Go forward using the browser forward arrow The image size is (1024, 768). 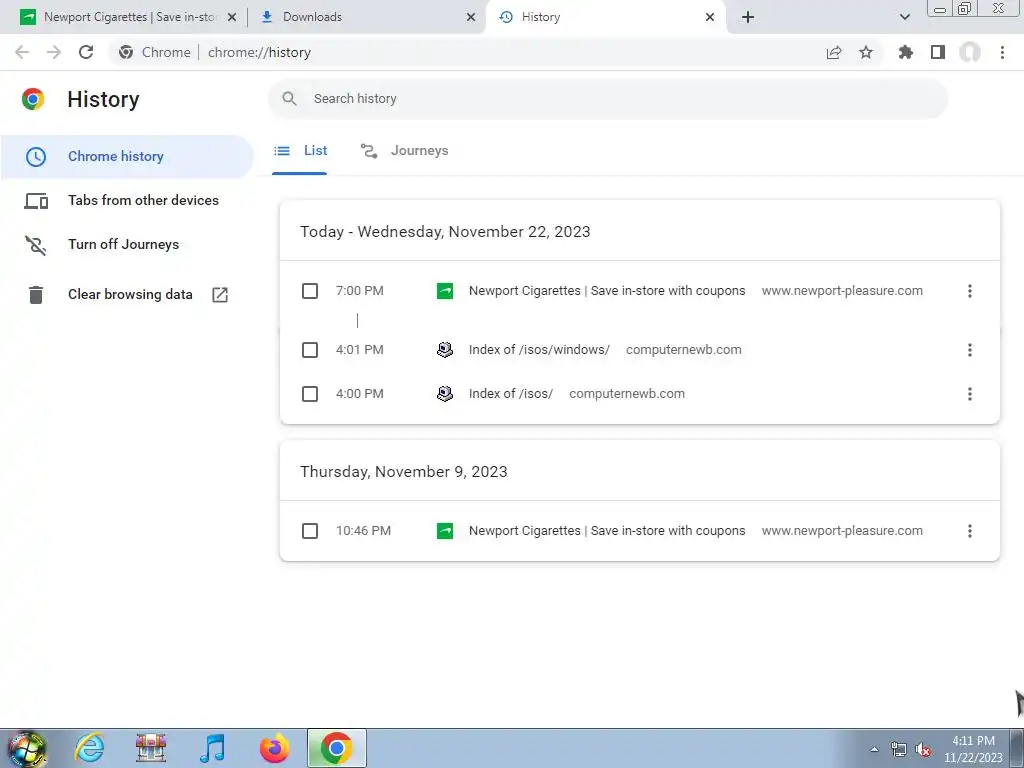54,52
